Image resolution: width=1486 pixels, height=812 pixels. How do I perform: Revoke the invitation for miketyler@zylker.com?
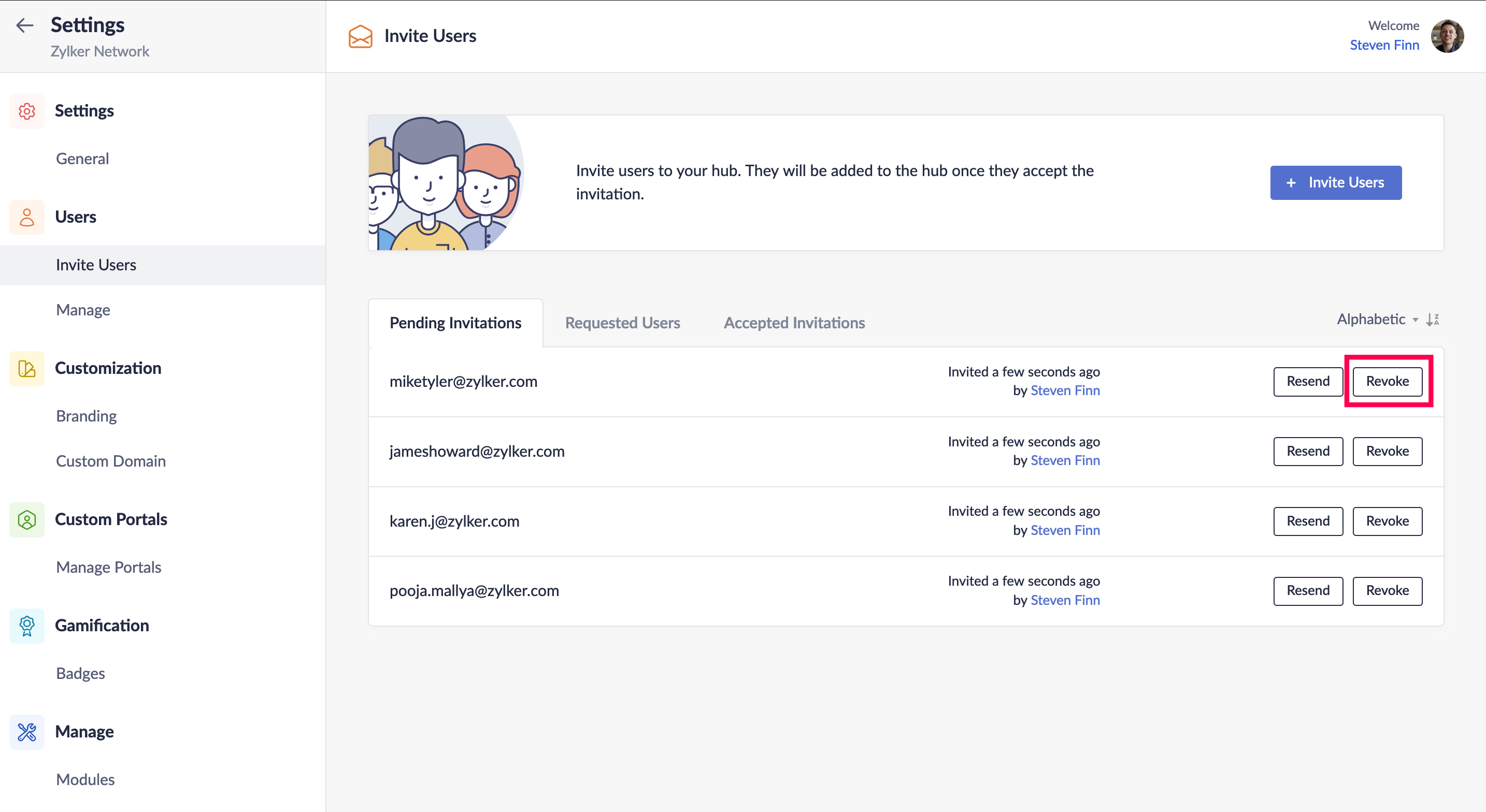coord(1387,381)
